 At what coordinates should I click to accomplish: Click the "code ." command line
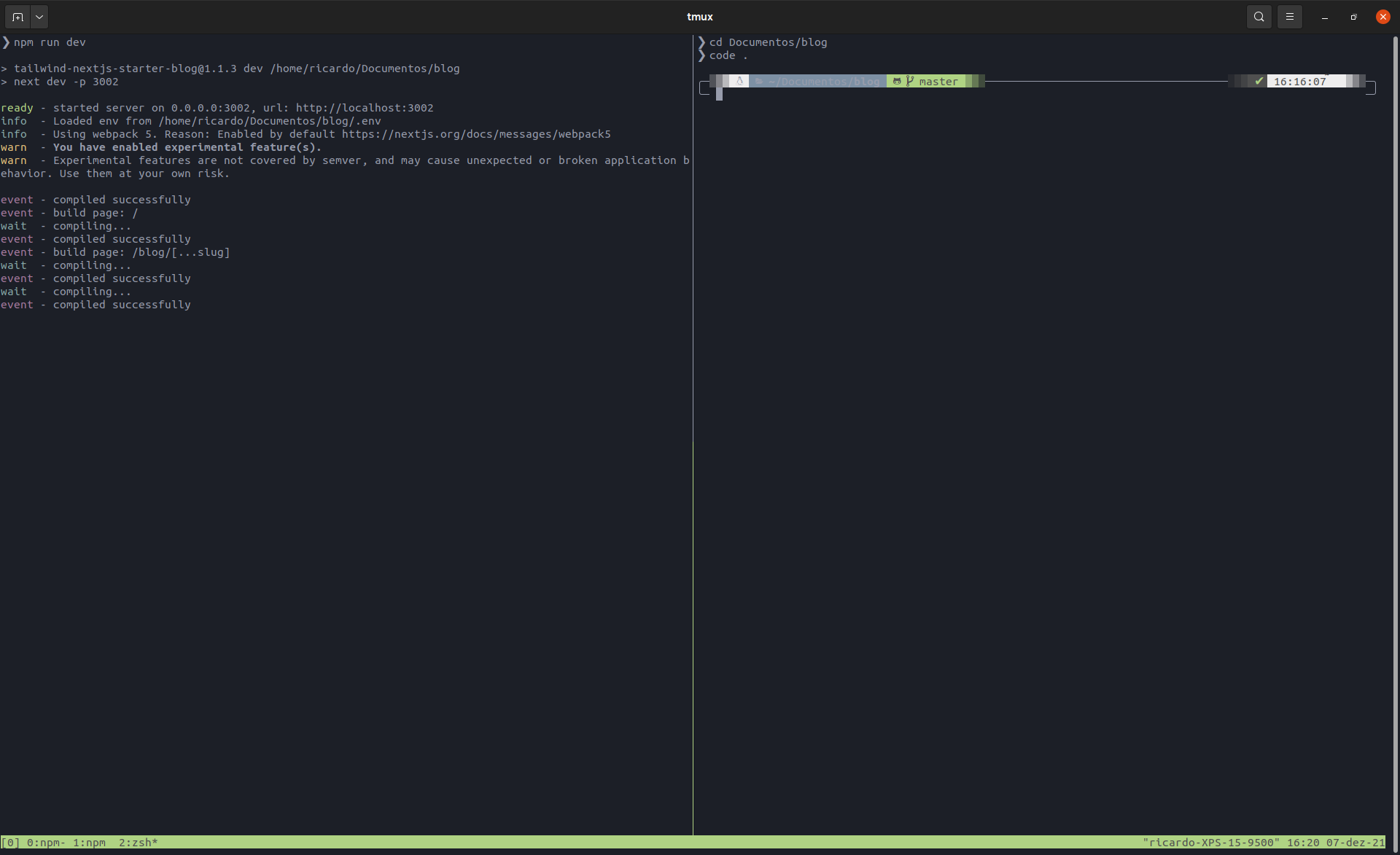pos(728,55)
